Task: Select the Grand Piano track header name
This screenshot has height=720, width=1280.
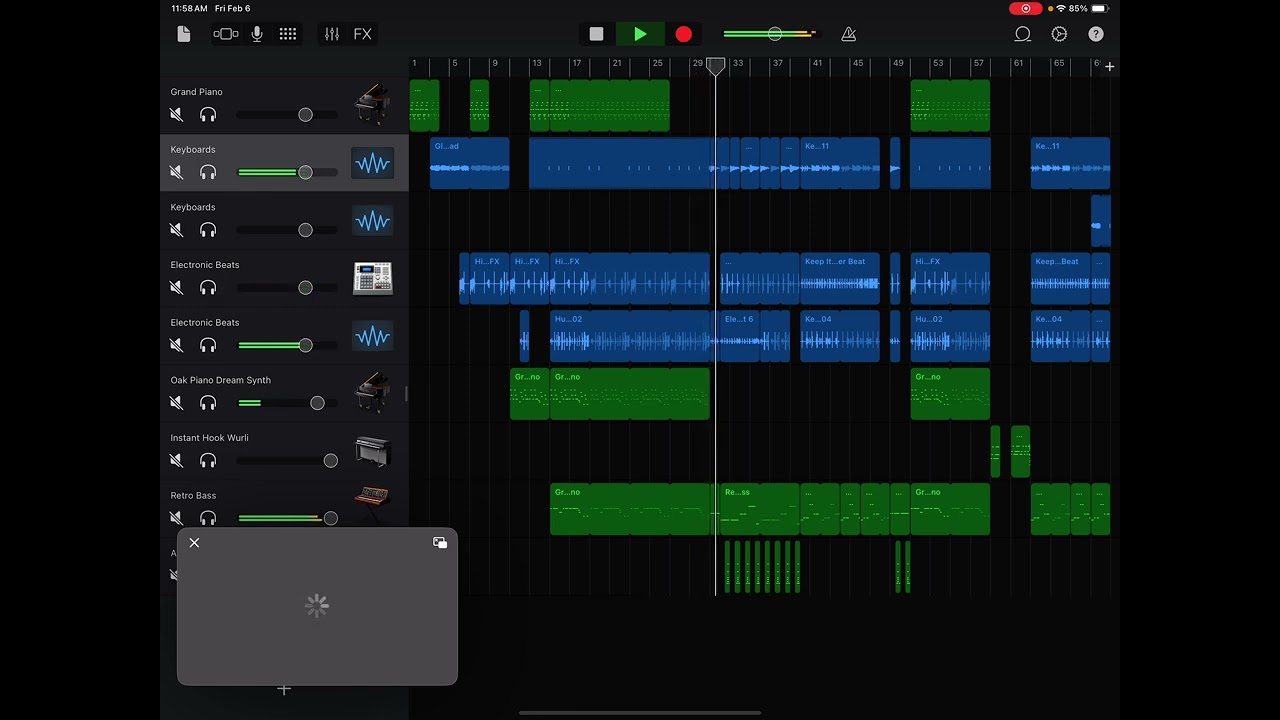Action: click(196, 92)
